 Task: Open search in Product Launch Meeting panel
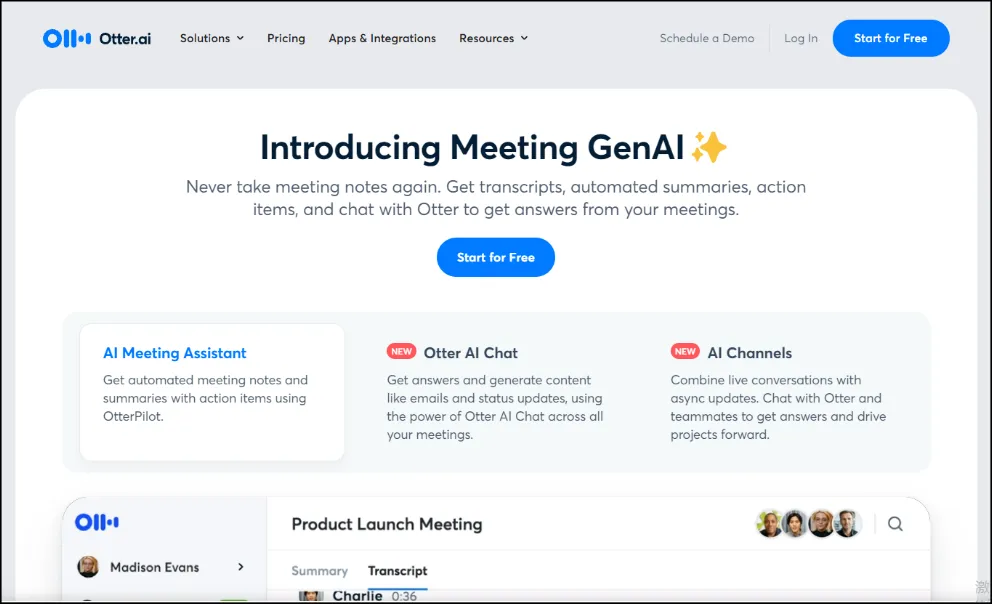coord(895,524)
